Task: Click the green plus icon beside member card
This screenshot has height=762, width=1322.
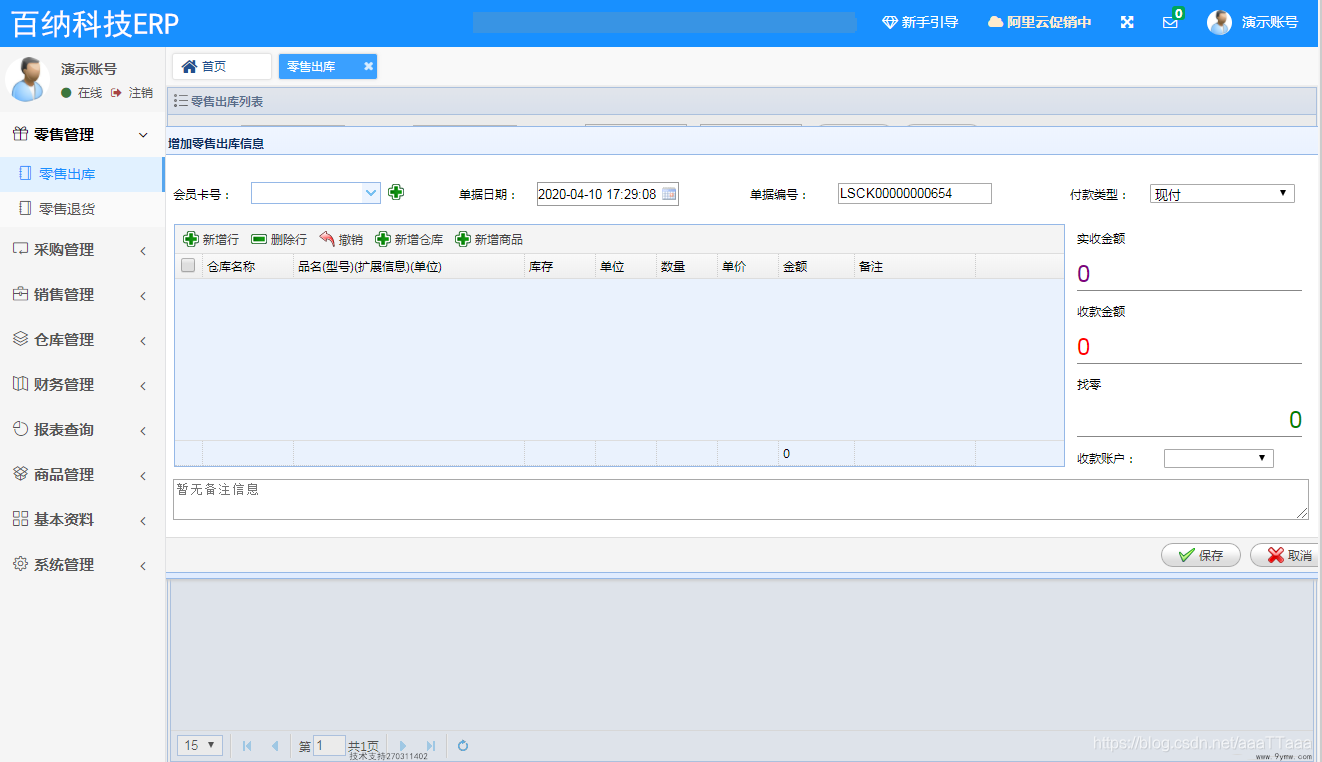Action: coord(396,192)
